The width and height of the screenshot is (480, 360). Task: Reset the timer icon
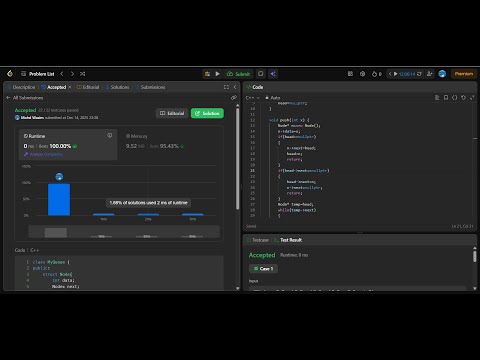(419, 74)
